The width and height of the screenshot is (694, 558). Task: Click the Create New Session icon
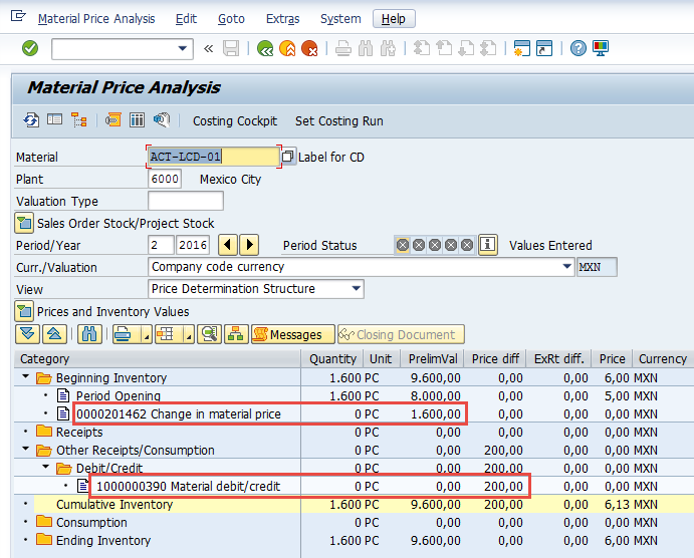[x=522, y=48]
